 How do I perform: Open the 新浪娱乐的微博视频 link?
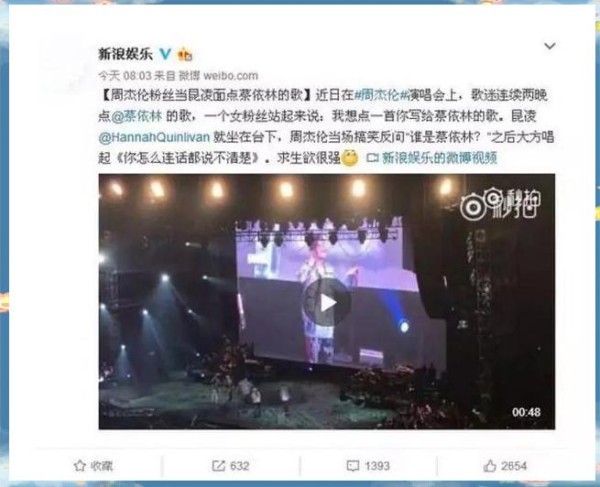point(439,158)
